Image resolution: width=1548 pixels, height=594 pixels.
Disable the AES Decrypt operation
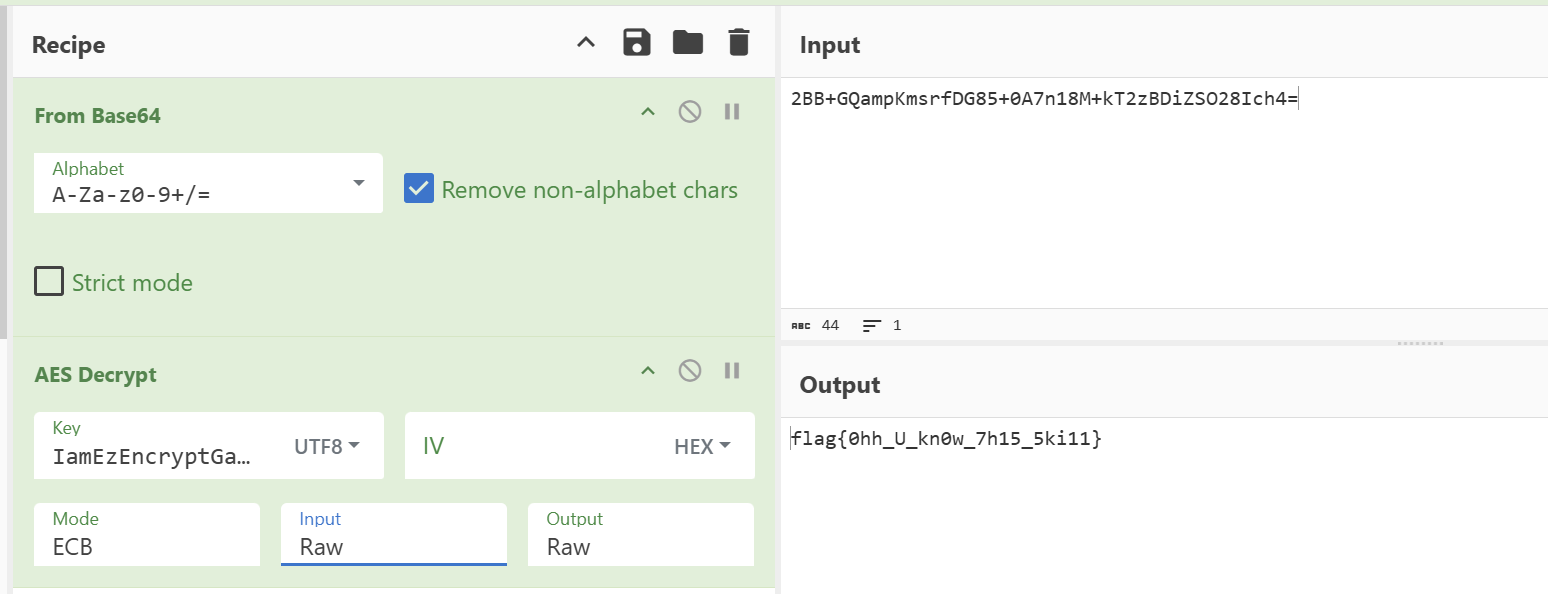click(x=690, y=371)
